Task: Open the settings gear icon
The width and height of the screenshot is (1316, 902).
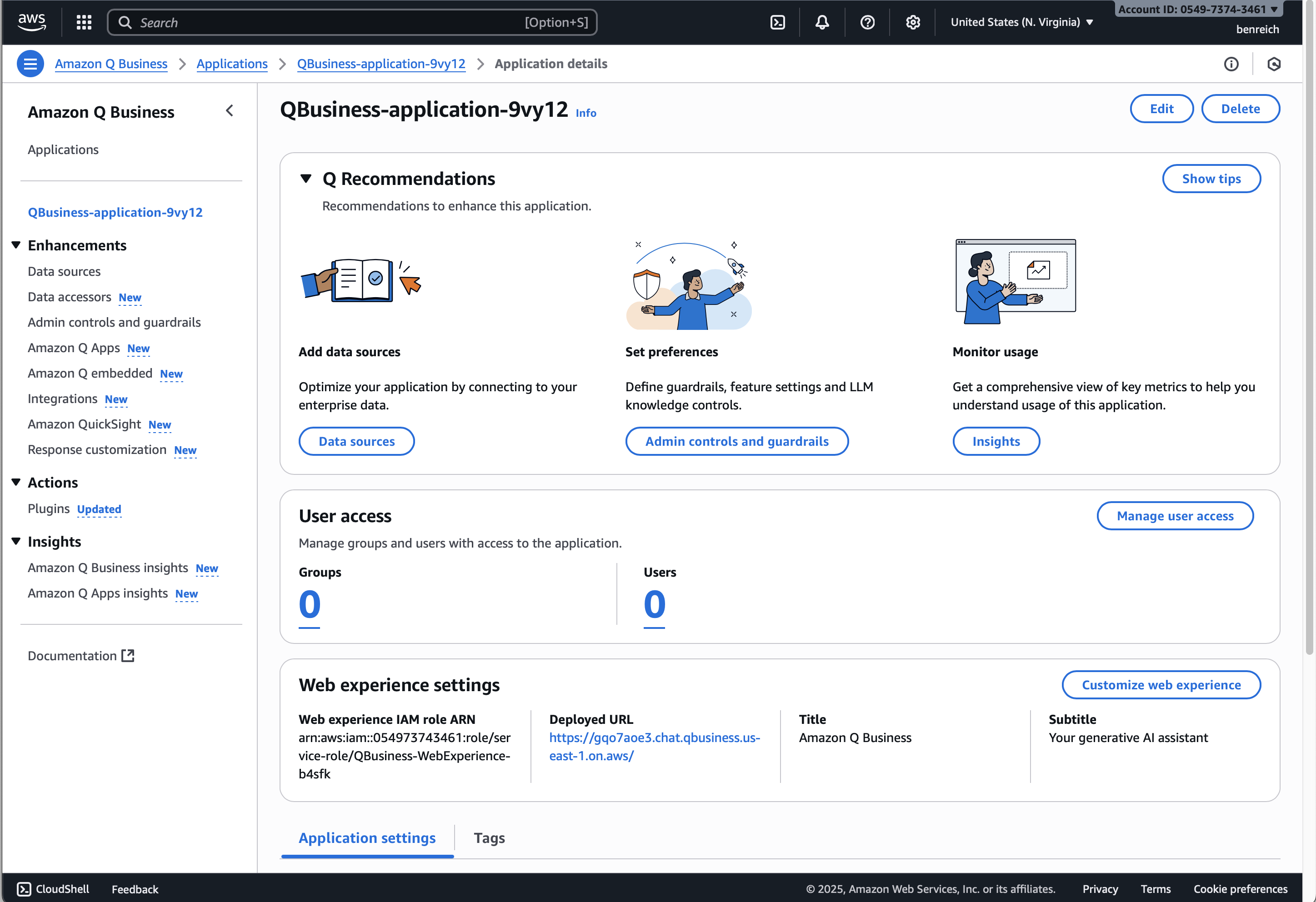Action: tap(912, 22)
